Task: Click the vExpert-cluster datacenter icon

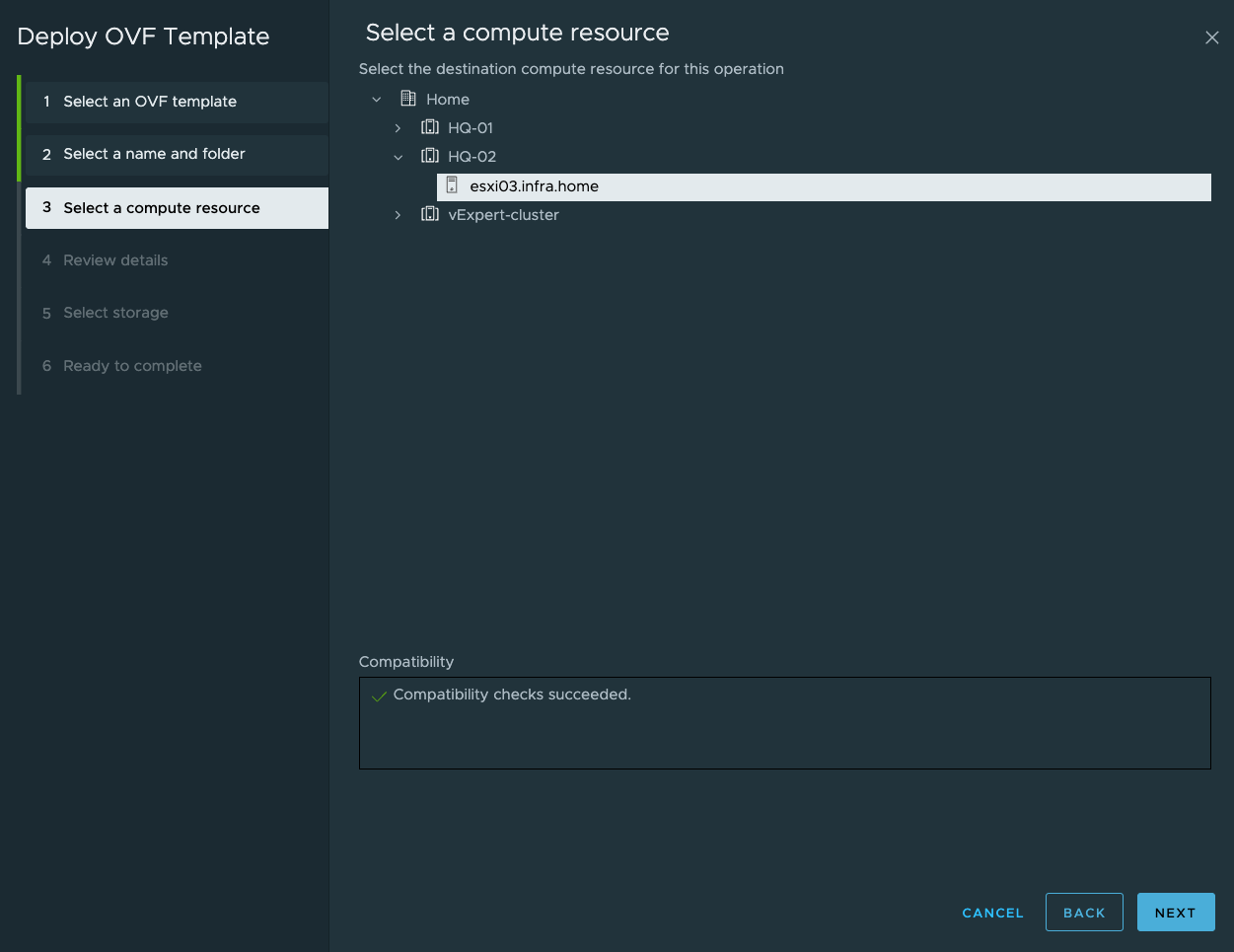Action: point(430,214)
